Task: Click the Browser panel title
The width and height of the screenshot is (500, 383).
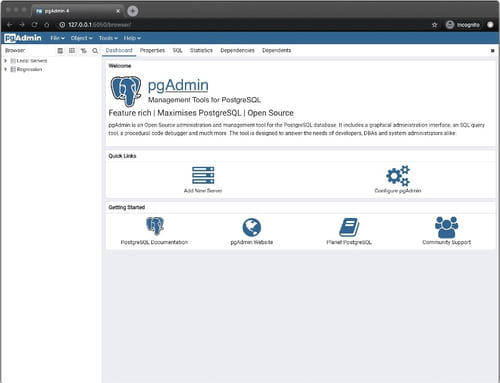Action: coord(15,50)
